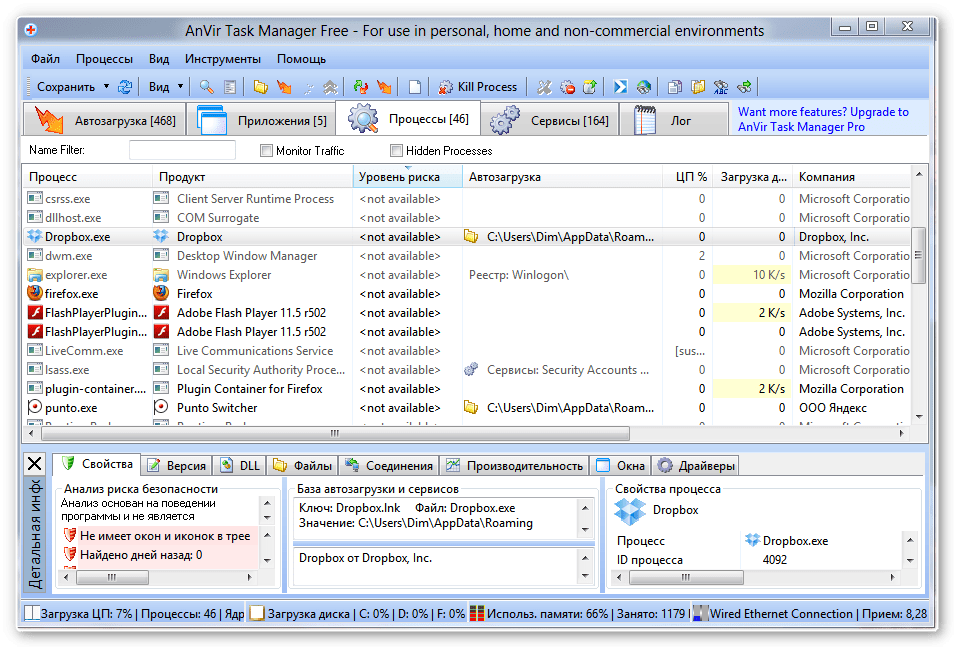Click the refresh icon next to Сохранить
The image size is (954, 647).
pos(125,87)
